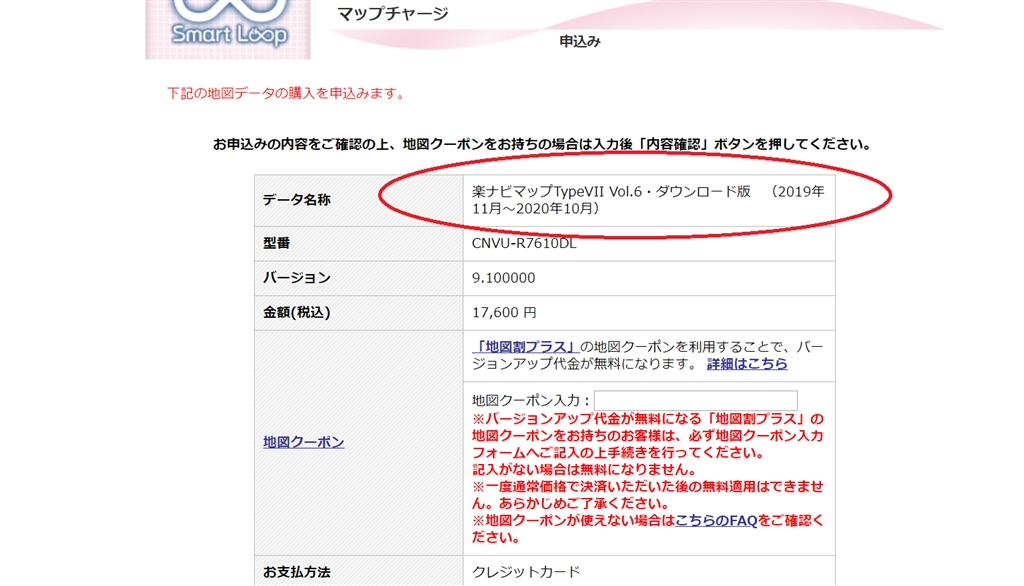Open the 詳細はこちら link

[x=747, y=364]
